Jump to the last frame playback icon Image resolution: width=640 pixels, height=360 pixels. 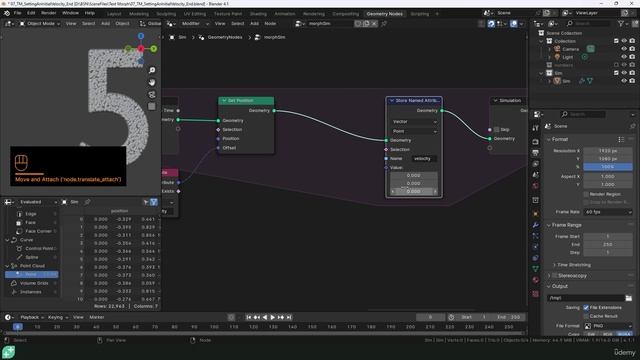[289, 317]
